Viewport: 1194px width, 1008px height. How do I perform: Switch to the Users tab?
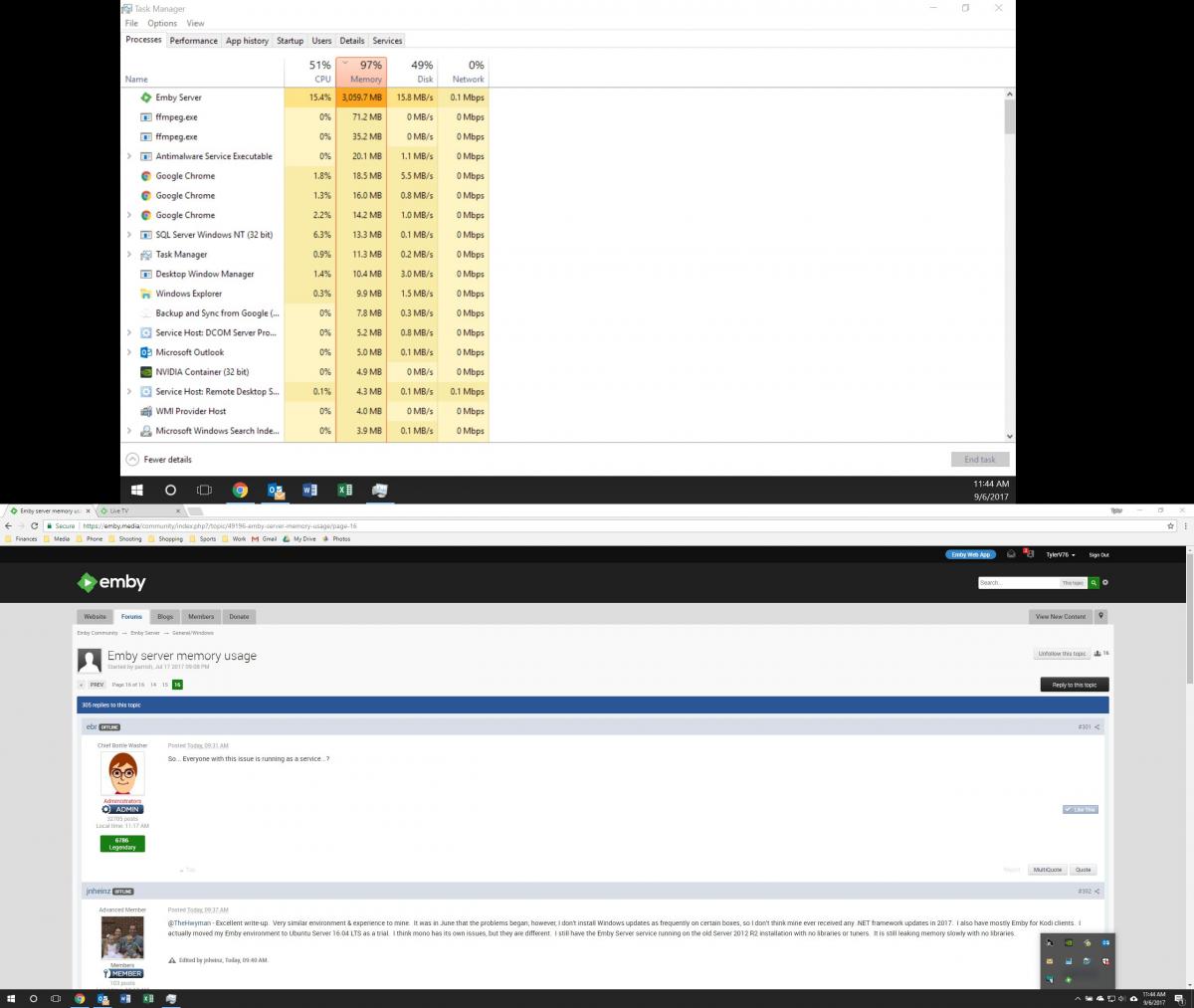(321, 41)
